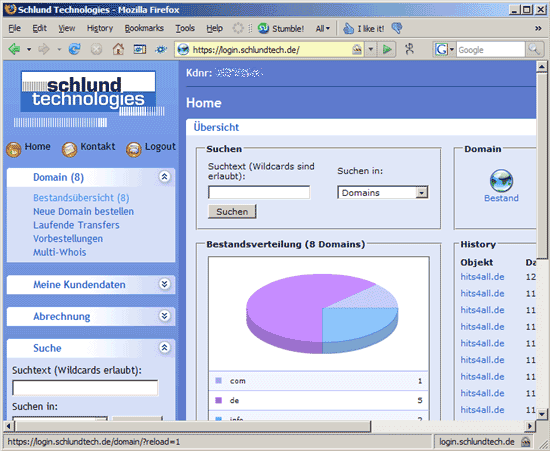
Task: Collapse the Suche sidebar panel
Action: (164, 347)
